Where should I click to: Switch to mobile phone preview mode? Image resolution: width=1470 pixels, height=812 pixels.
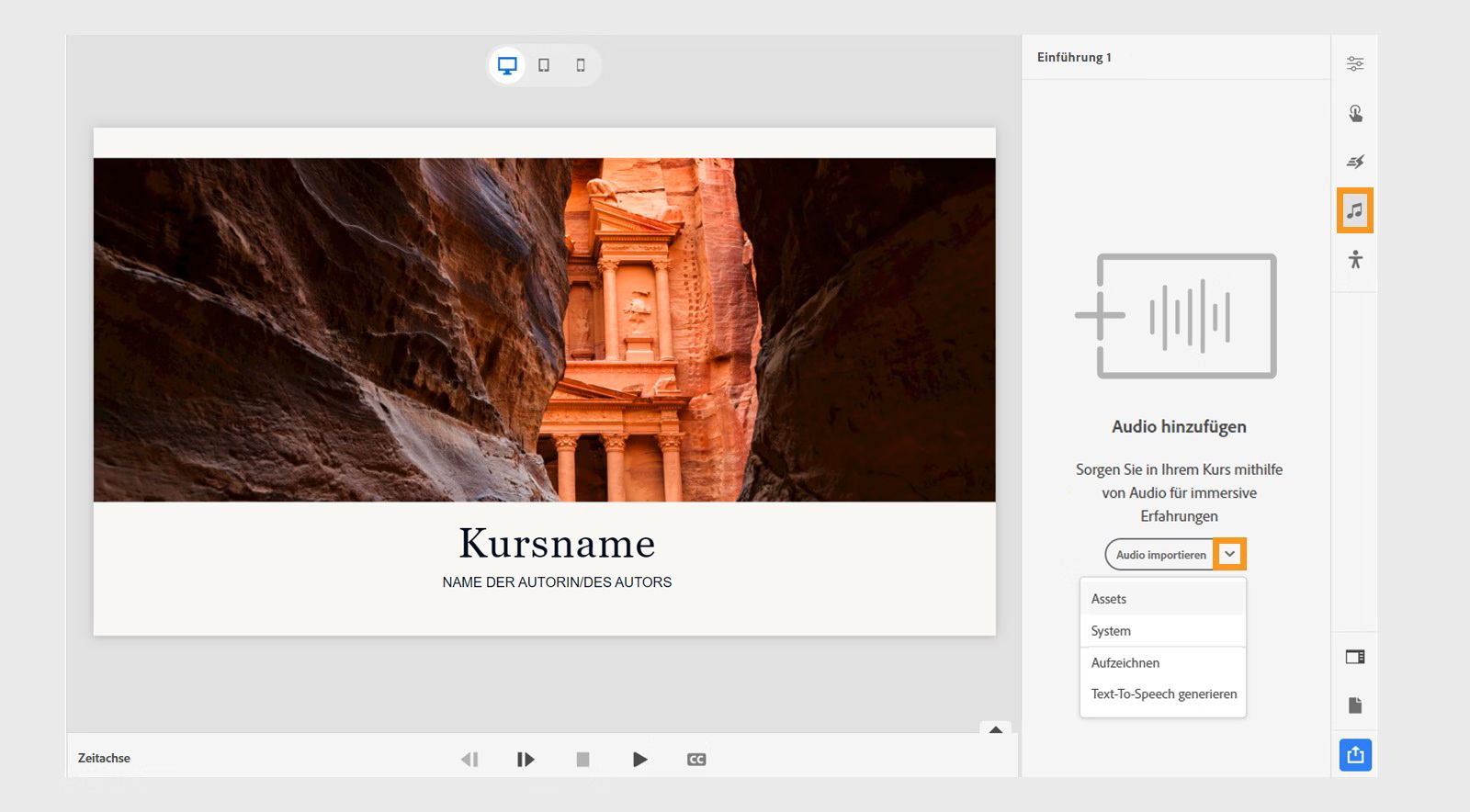point(581,65)
